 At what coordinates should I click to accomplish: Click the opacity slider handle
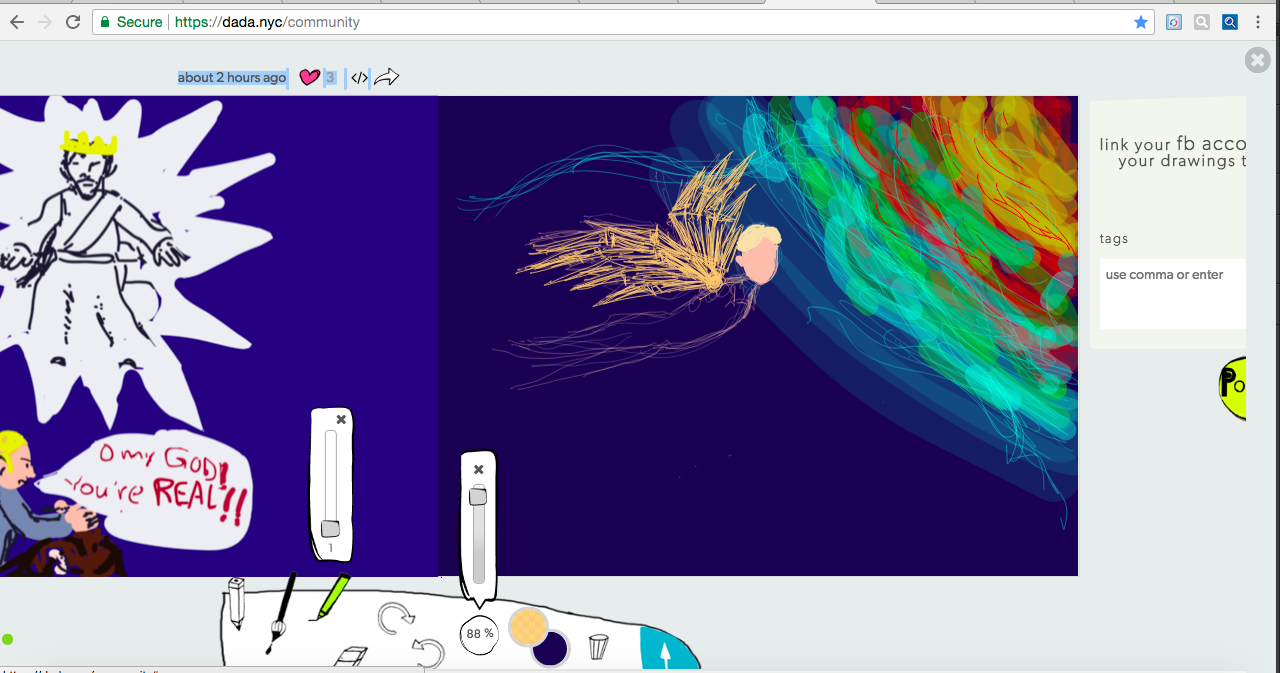pos(478,496)
